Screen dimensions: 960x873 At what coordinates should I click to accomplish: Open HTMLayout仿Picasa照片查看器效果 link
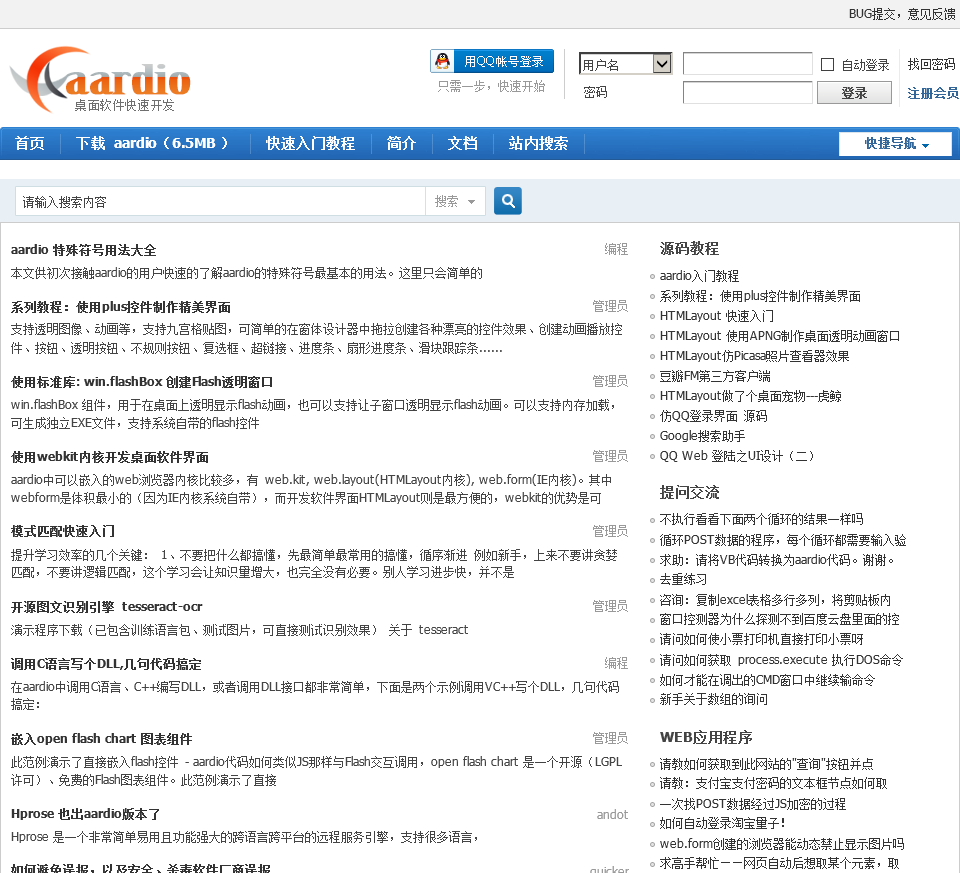754,356
